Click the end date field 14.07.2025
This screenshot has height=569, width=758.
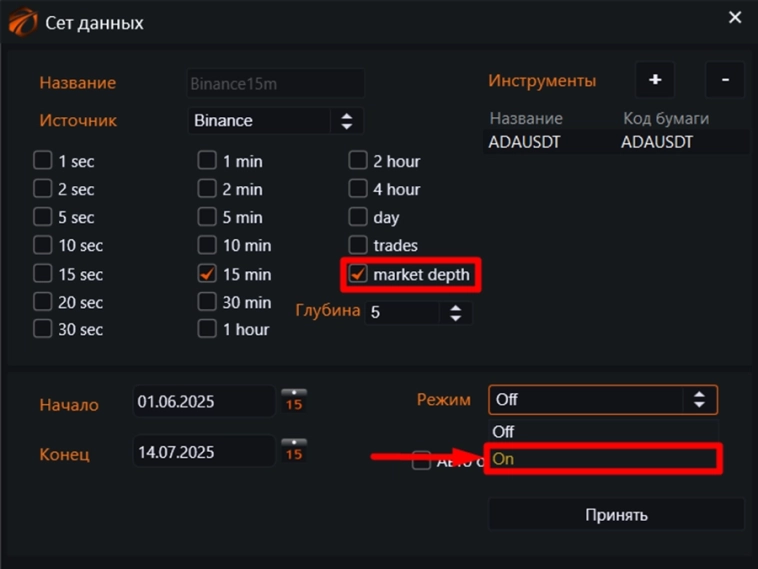point(203,452)
